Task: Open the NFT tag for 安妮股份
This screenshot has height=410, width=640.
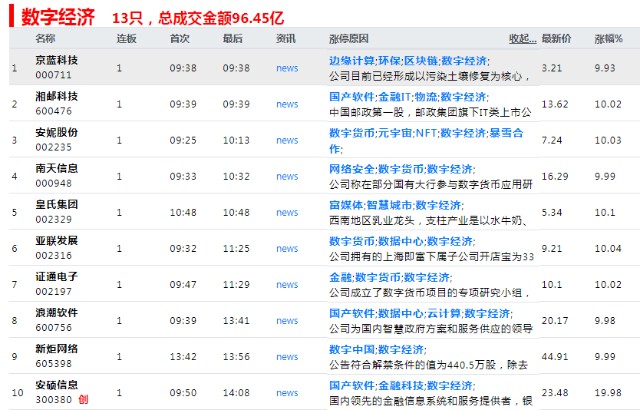Action: 426,133
